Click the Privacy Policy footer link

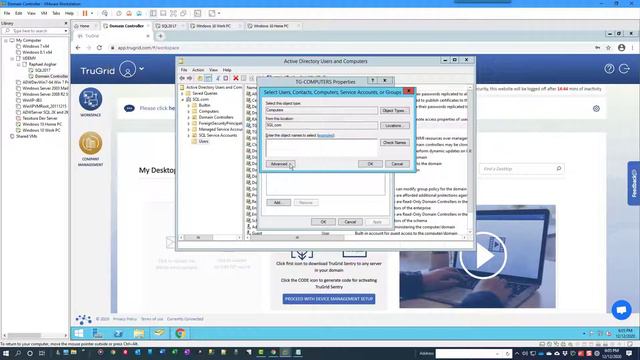(124, 319)
